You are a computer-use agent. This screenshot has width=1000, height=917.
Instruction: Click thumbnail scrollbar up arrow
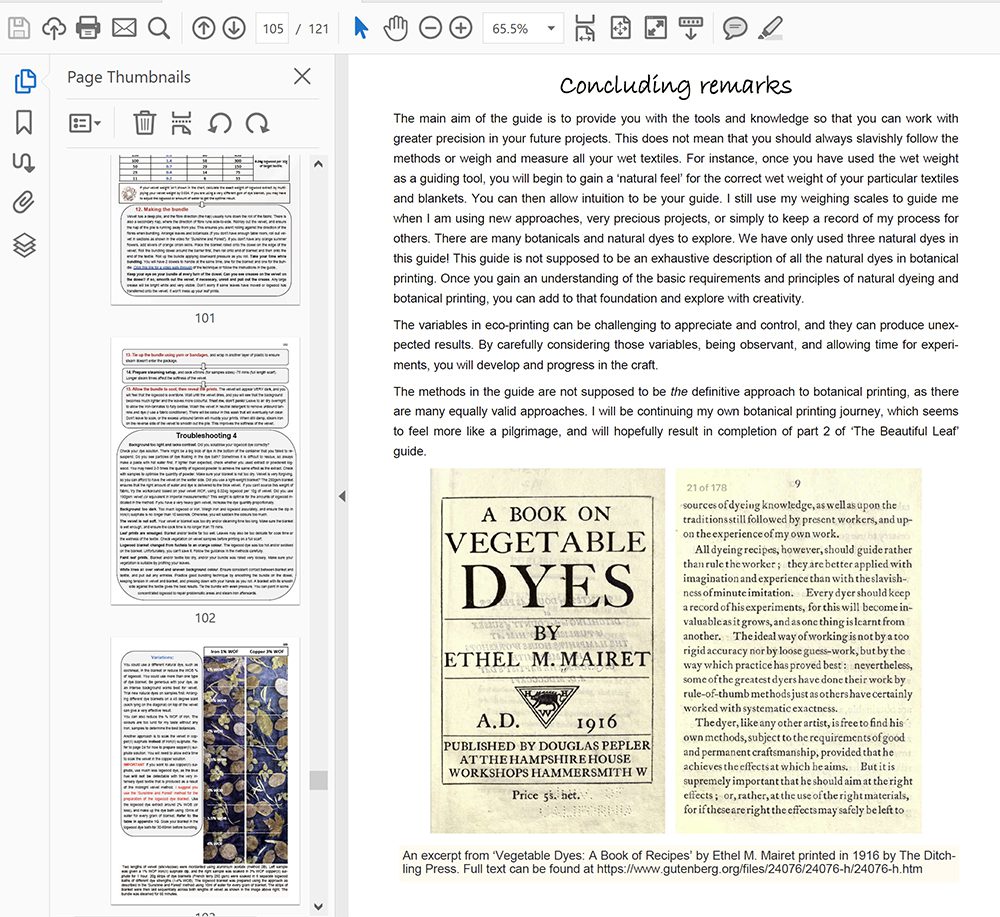318,164
